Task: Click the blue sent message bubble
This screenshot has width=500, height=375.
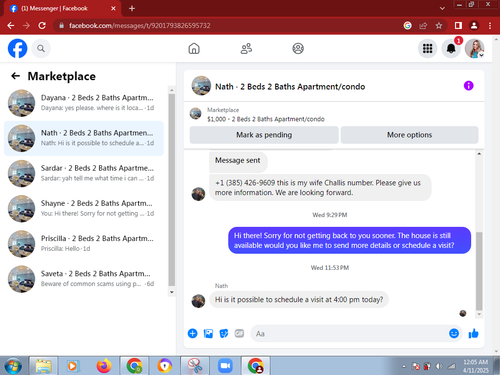Action: (349, 240)
